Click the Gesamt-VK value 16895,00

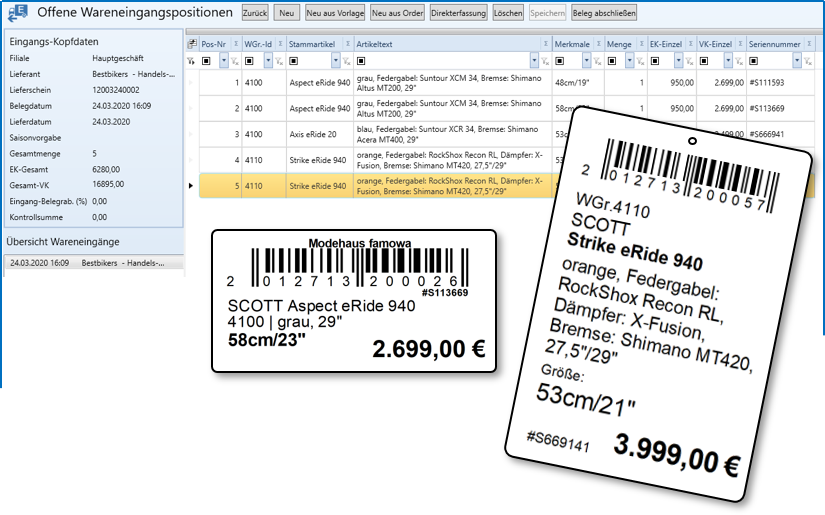(108, 185)
